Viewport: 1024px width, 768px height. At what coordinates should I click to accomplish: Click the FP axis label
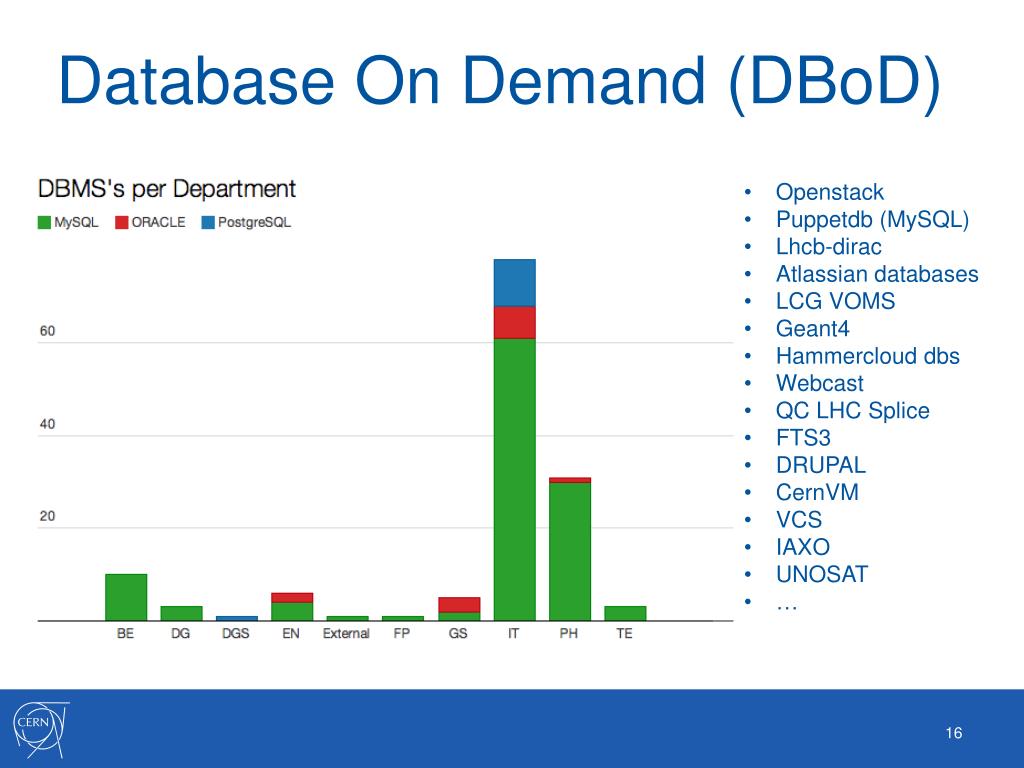402,633
